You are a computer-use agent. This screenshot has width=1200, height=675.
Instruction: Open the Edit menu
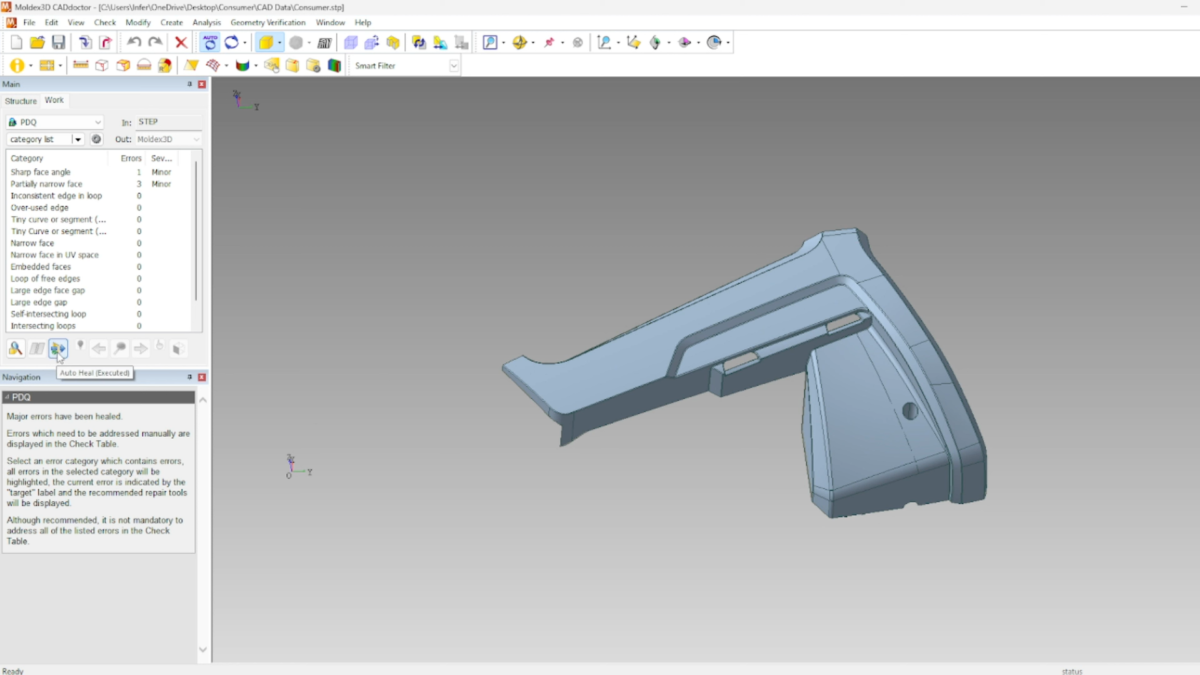click(x=51, y=22)
